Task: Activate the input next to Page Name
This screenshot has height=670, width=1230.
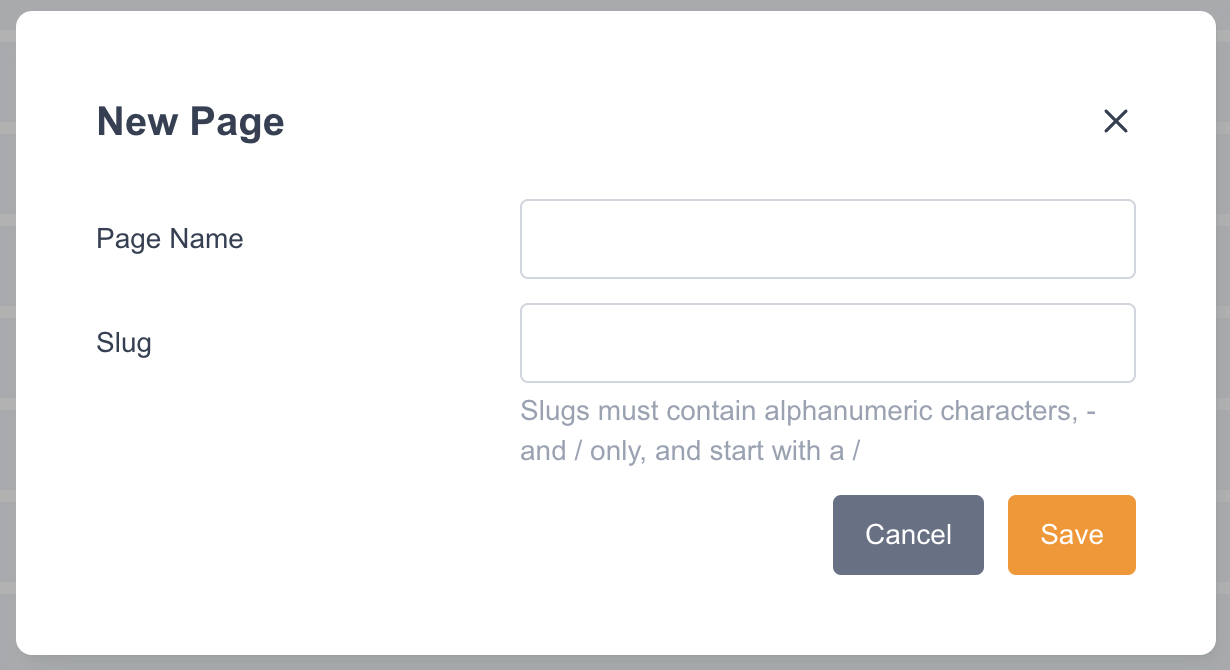Action: pos(827,239)
